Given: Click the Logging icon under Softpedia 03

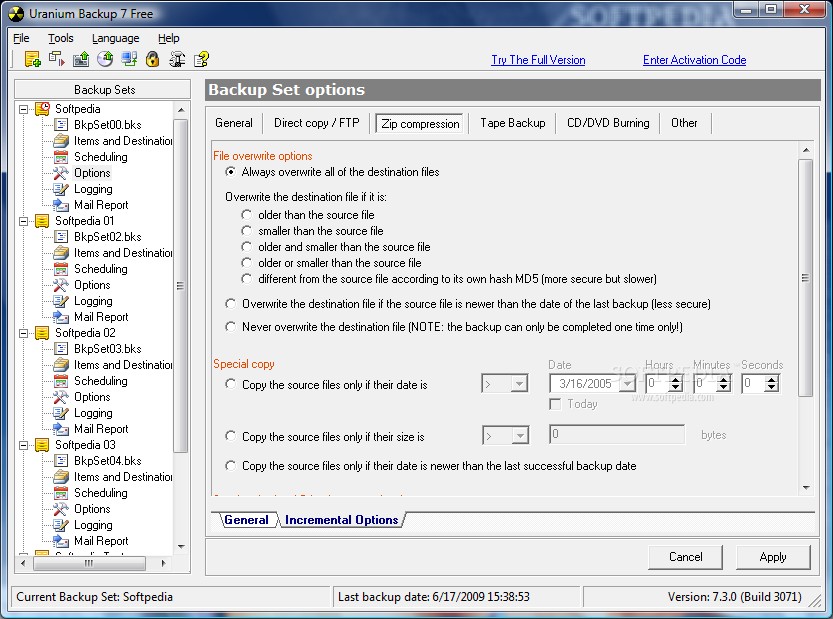Looking at the screenshot, I should click(61, 525).
